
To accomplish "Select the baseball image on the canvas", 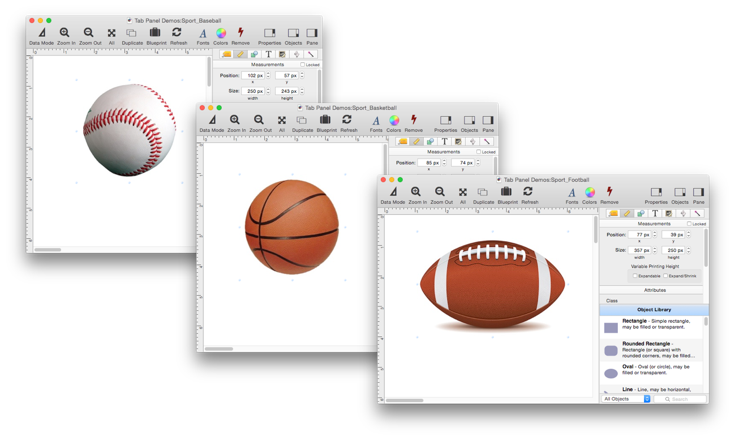I will 129,130.
